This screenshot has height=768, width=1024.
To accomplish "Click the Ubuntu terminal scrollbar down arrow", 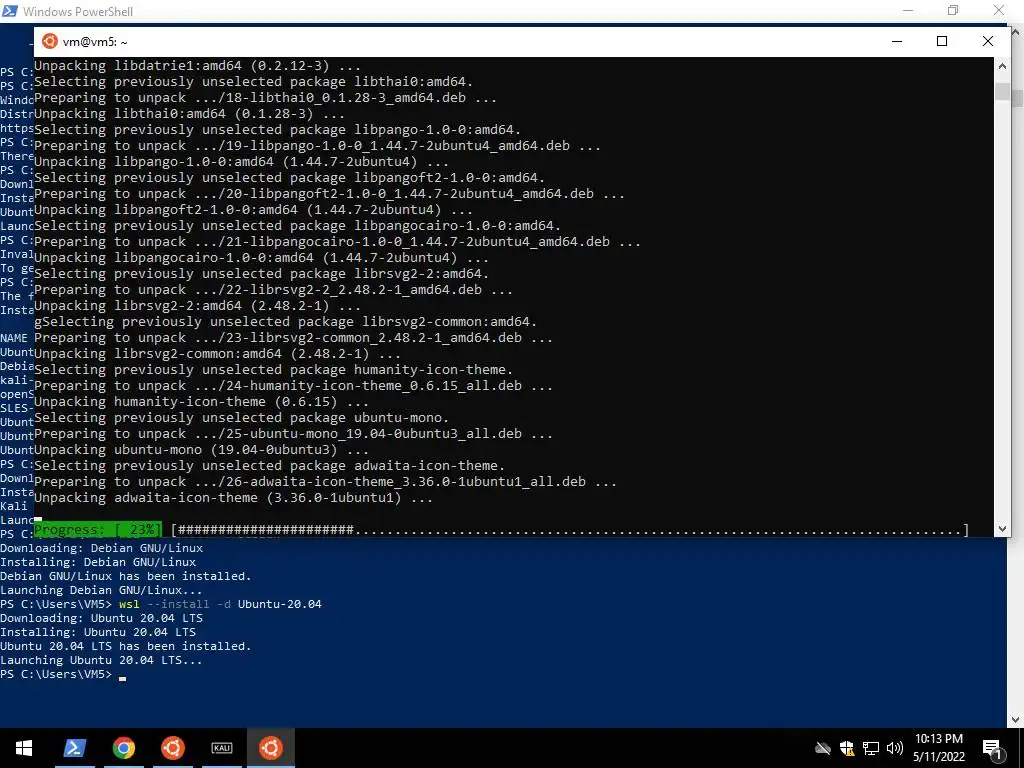I will coord(1002,529).
